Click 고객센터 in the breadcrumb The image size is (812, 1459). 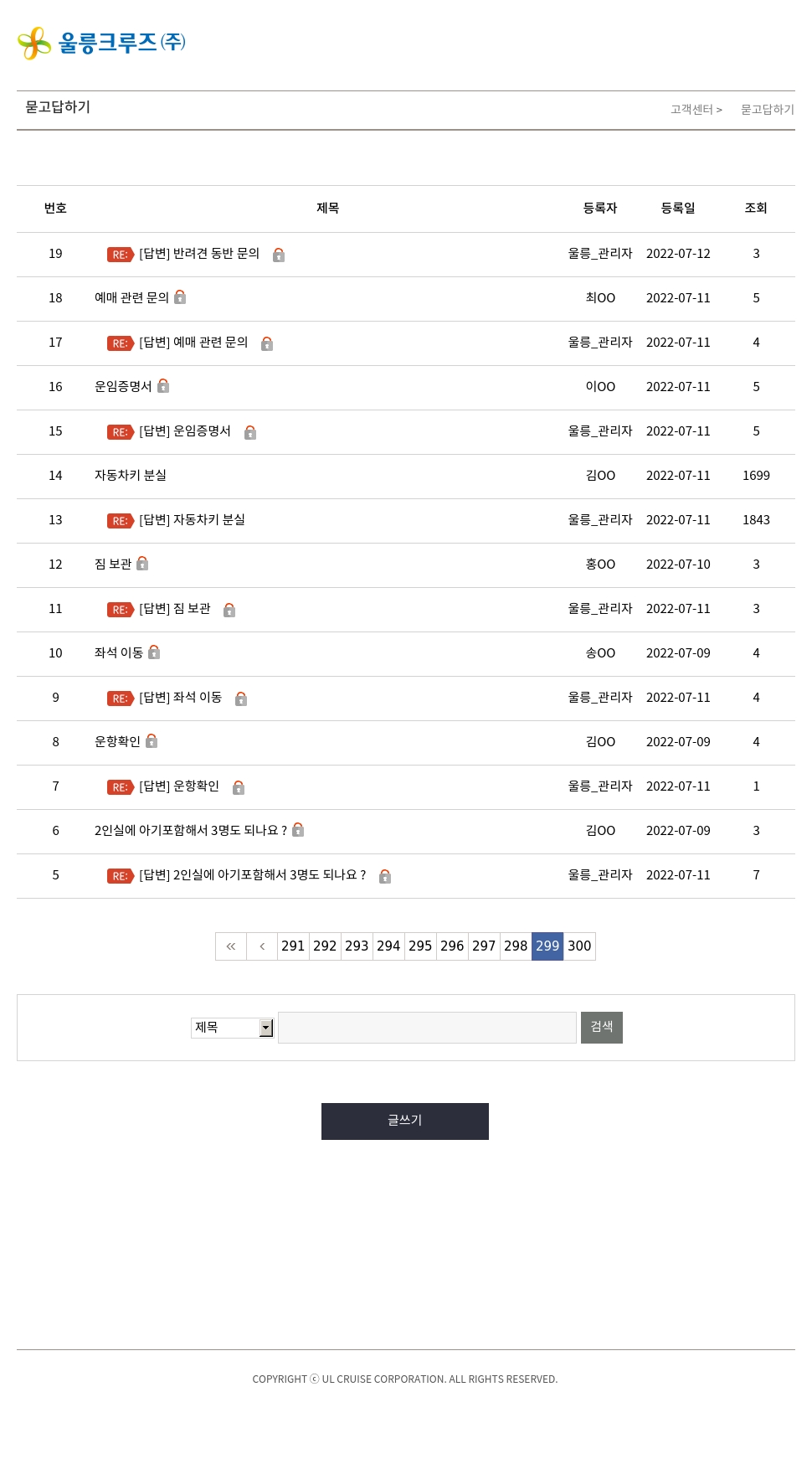[x=691, y=110]
